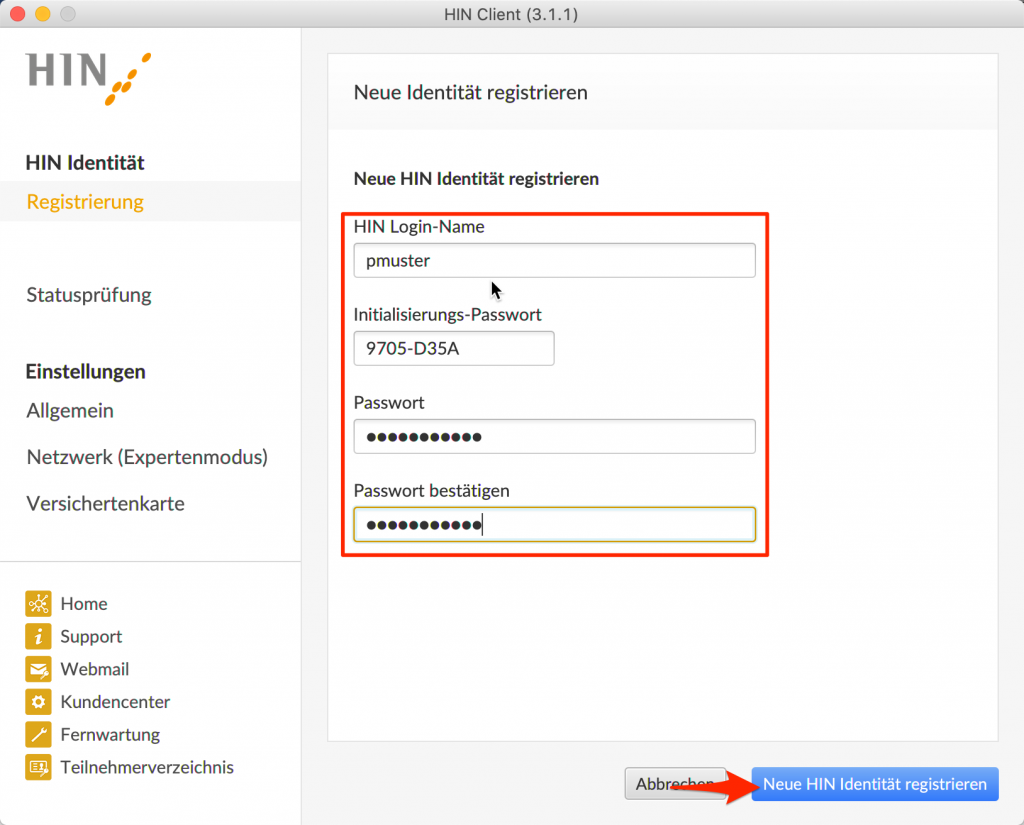Click the HIN Identität heading
The image size is (1024, 825).
pyautogui.click(x=85, y=163)
